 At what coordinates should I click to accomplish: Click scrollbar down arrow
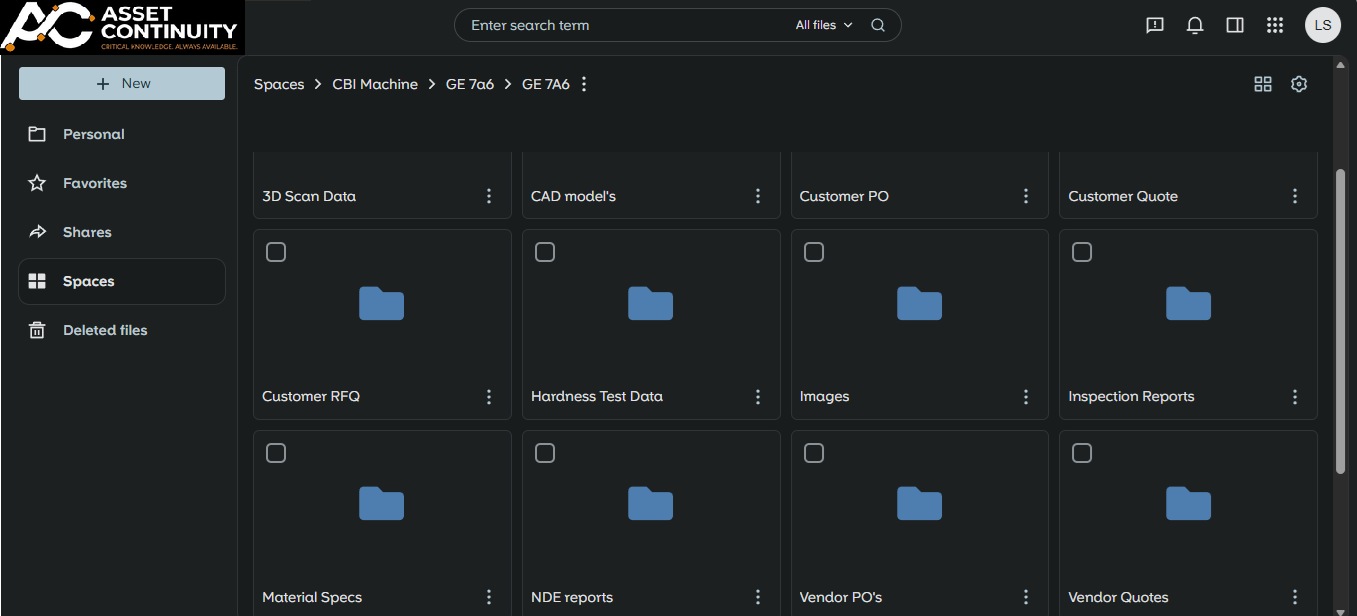tap(1341, 610)
